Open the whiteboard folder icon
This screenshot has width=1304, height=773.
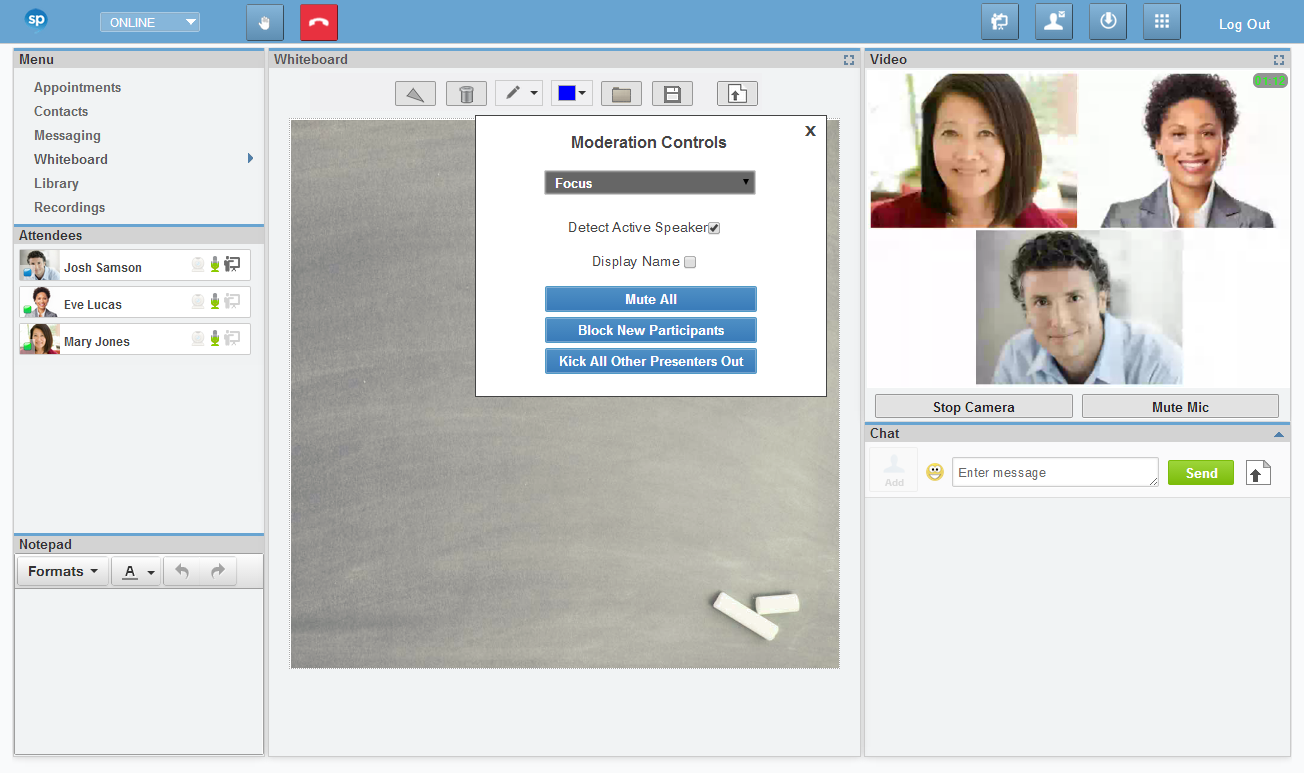(621, 94)
